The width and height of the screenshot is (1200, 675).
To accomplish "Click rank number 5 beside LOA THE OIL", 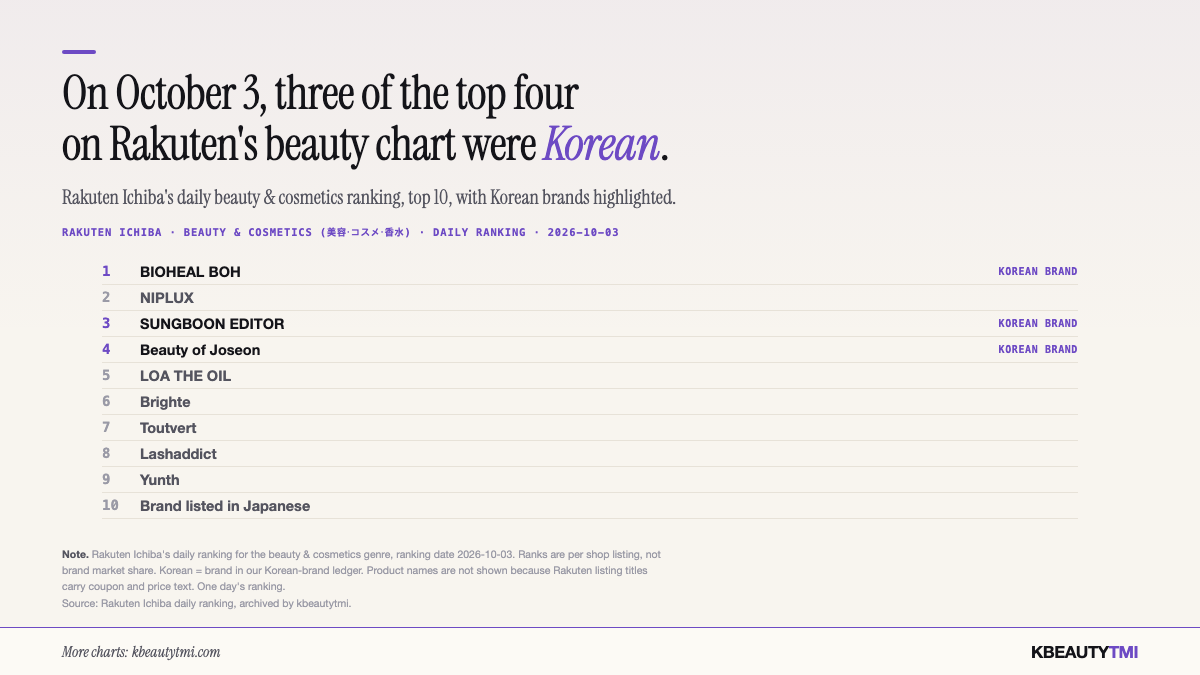I will coord(106,375).
